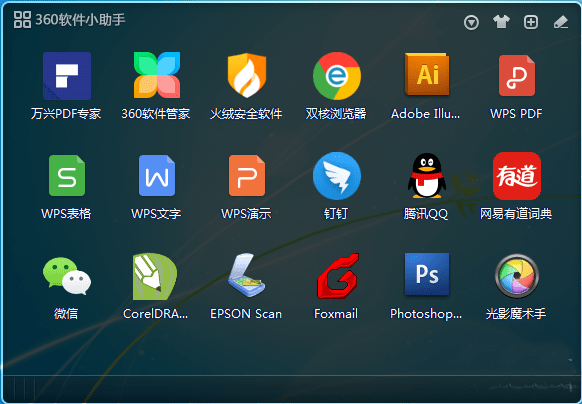Image resolution: width=582 pixels, height=404 pixels.
Task: Click the WPS演示 label
Action: coord(246,214)
